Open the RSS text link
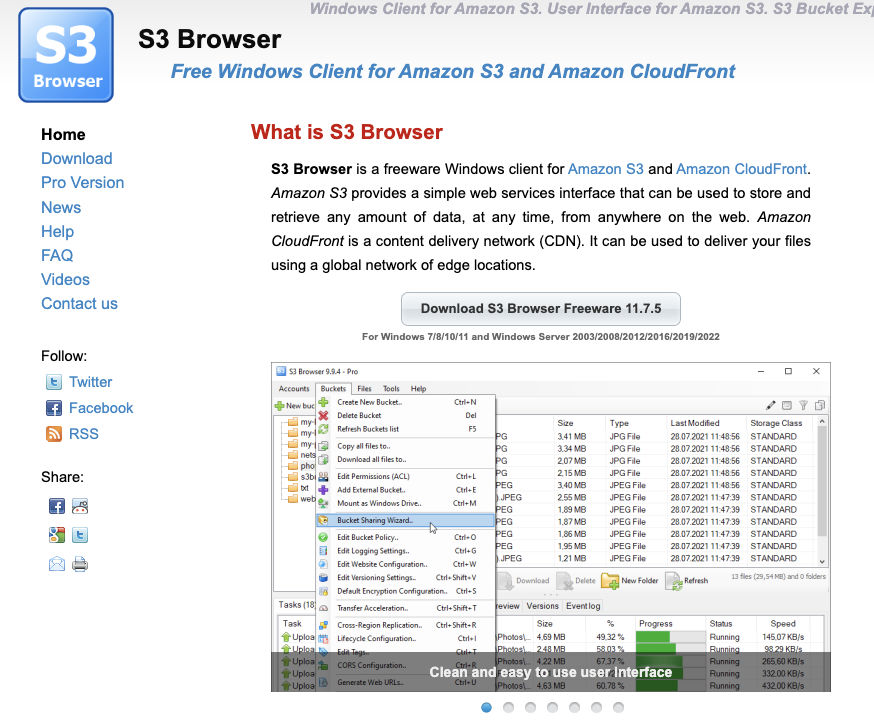This screenshot has width=874, height=726. point(84,434)
